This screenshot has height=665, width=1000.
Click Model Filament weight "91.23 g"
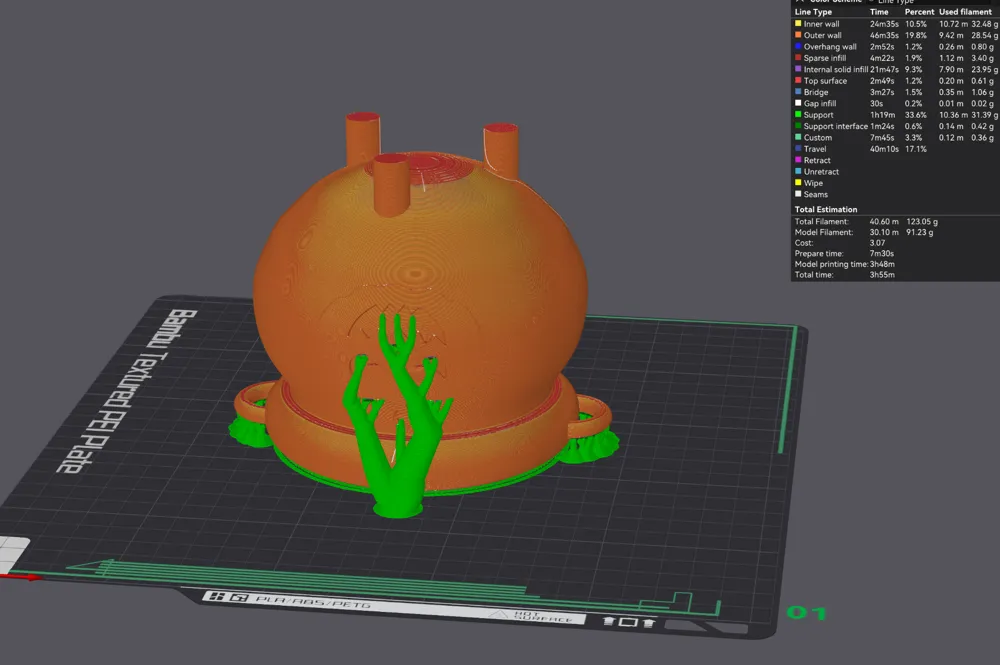click(x=920, y=232)
